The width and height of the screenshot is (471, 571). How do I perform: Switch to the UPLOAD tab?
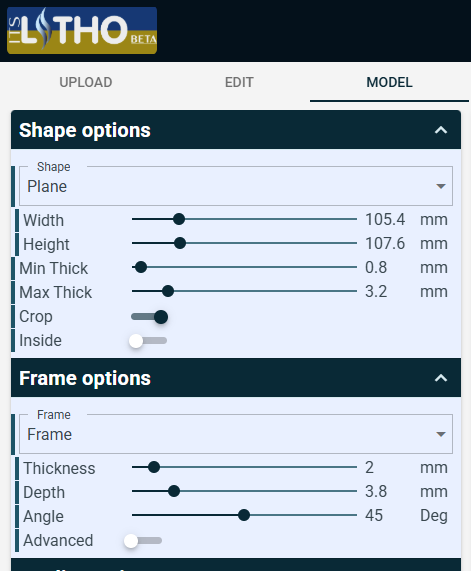point(86,82)
